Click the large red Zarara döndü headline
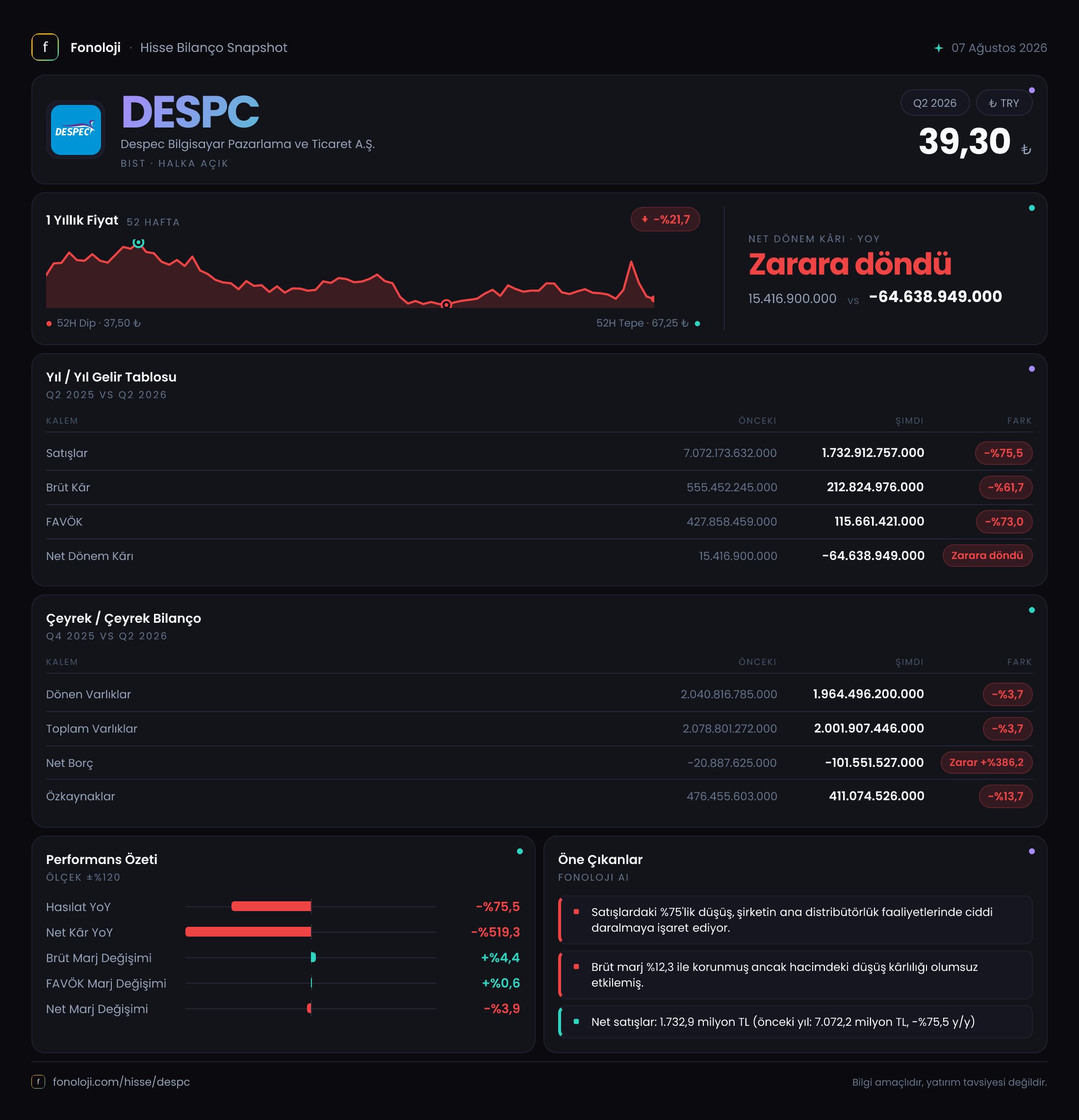This screenshot has width=1079, height=1120. (x=850, y=264)
